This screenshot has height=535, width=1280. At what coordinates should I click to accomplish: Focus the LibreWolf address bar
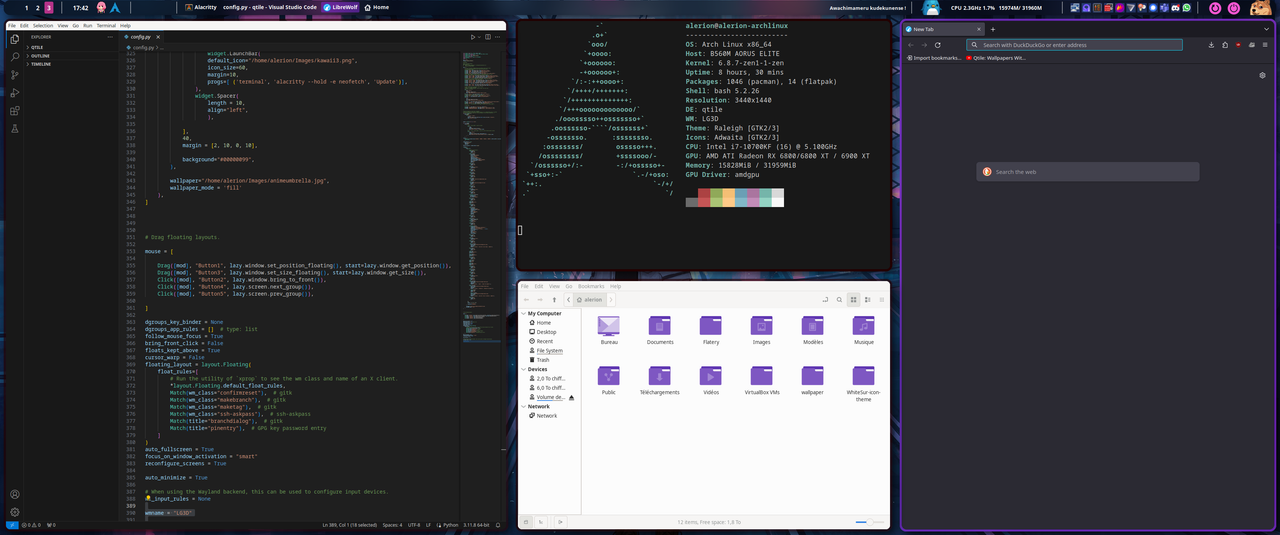(1074, 45)
